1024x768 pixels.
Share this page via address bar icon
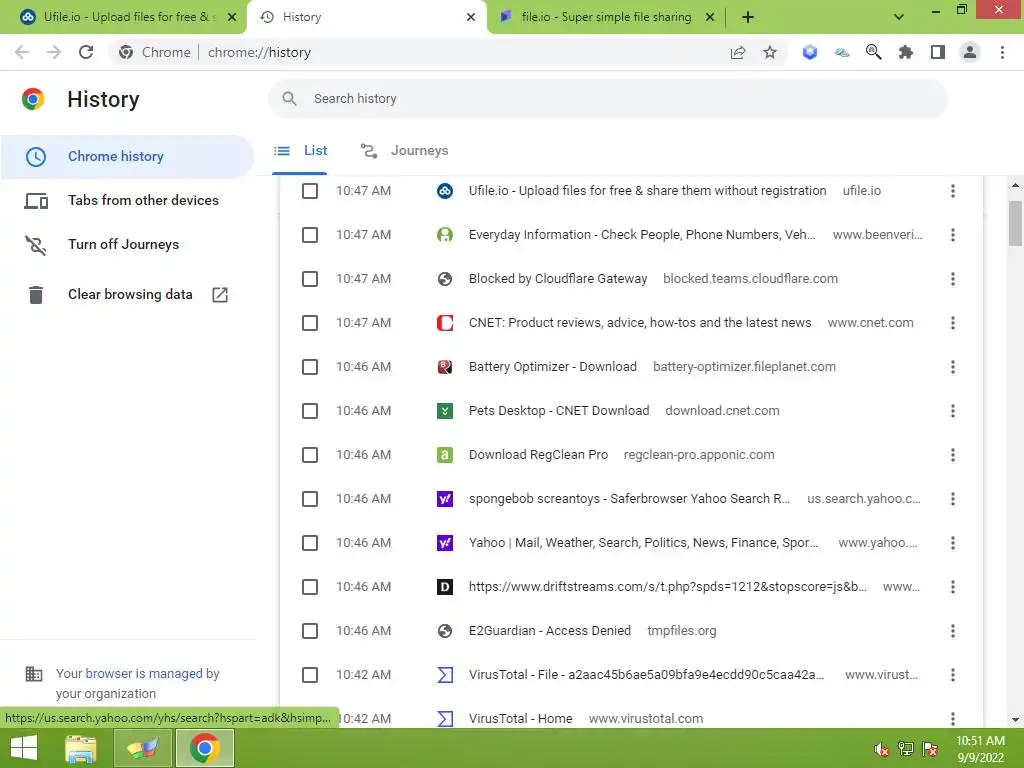[x=738, y=52]
